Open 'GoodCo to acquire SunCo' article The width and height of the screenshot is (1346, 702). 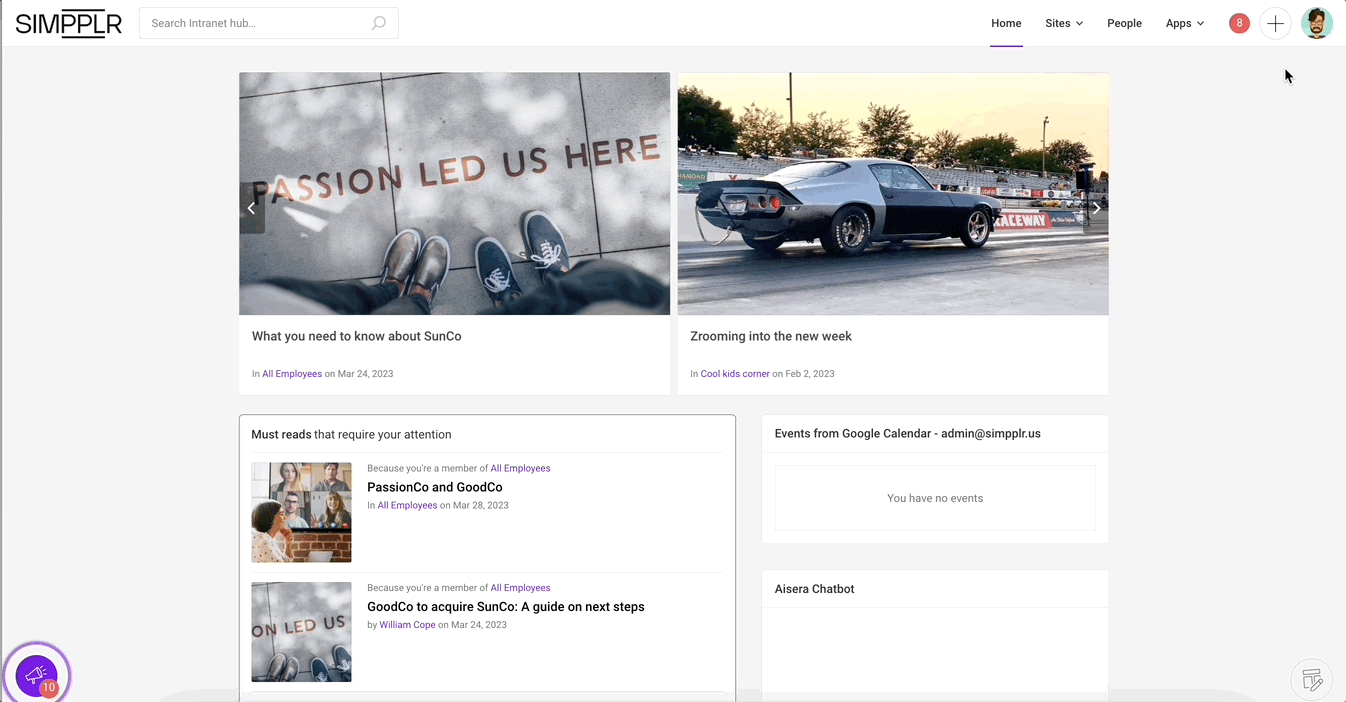506,606
